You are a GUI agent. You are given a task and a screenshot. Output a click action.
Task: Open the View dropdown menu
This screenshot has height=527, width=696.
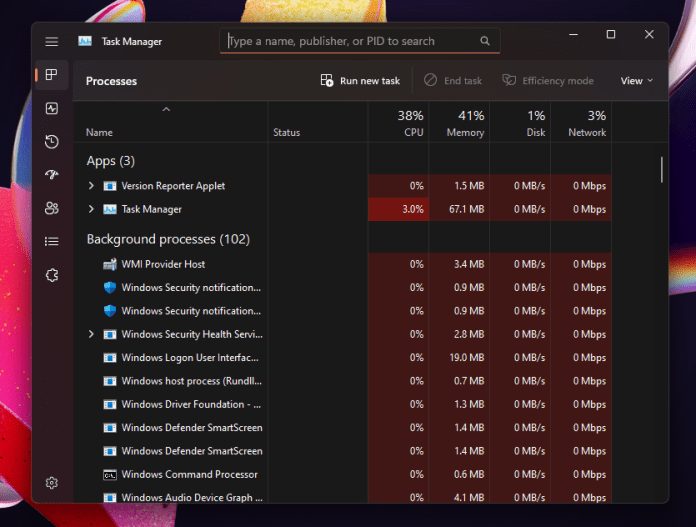tap(637, 81)
